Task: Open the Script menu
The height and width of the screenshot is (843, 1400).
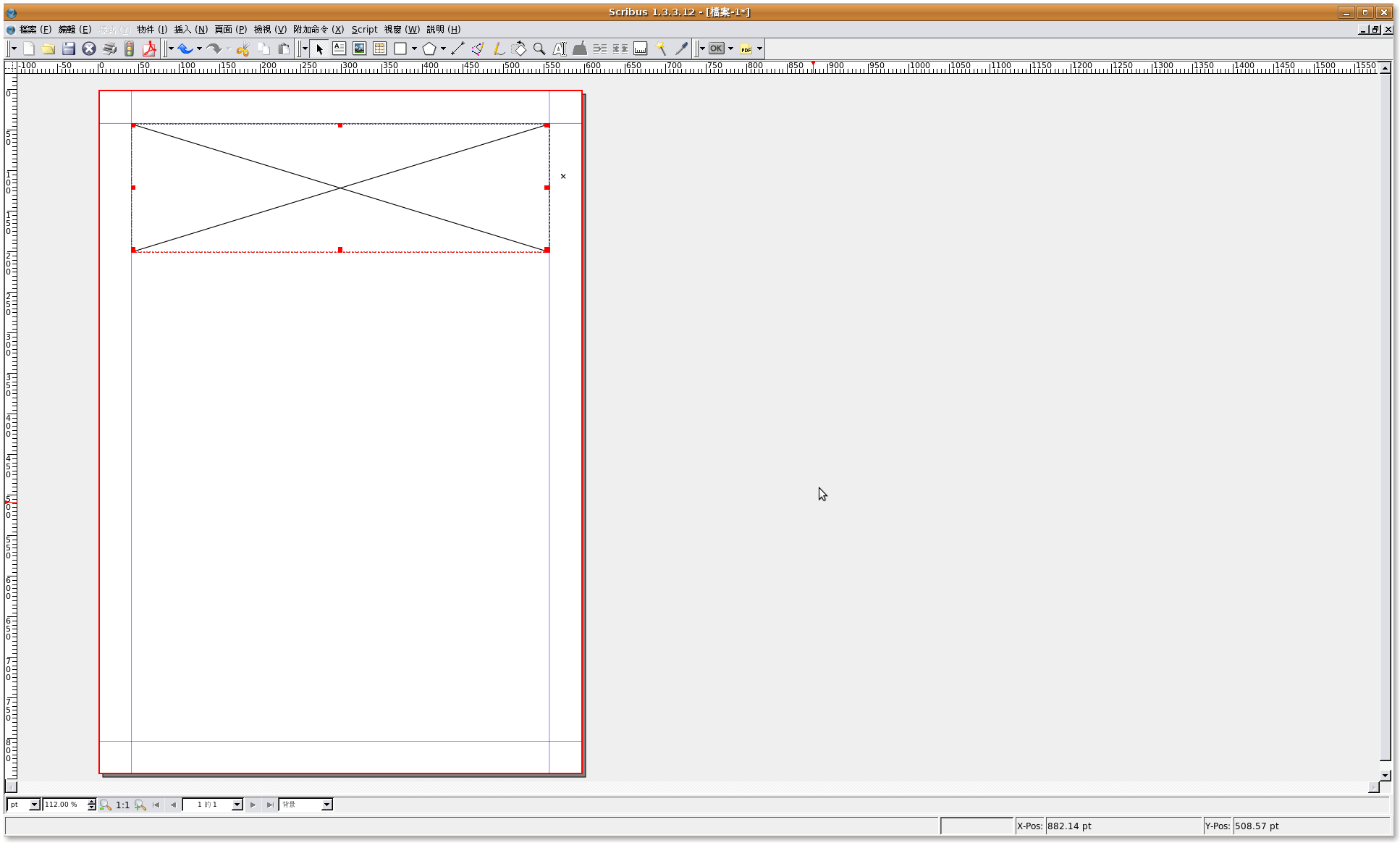Action: pyautogui.click(x=364, y=30)
